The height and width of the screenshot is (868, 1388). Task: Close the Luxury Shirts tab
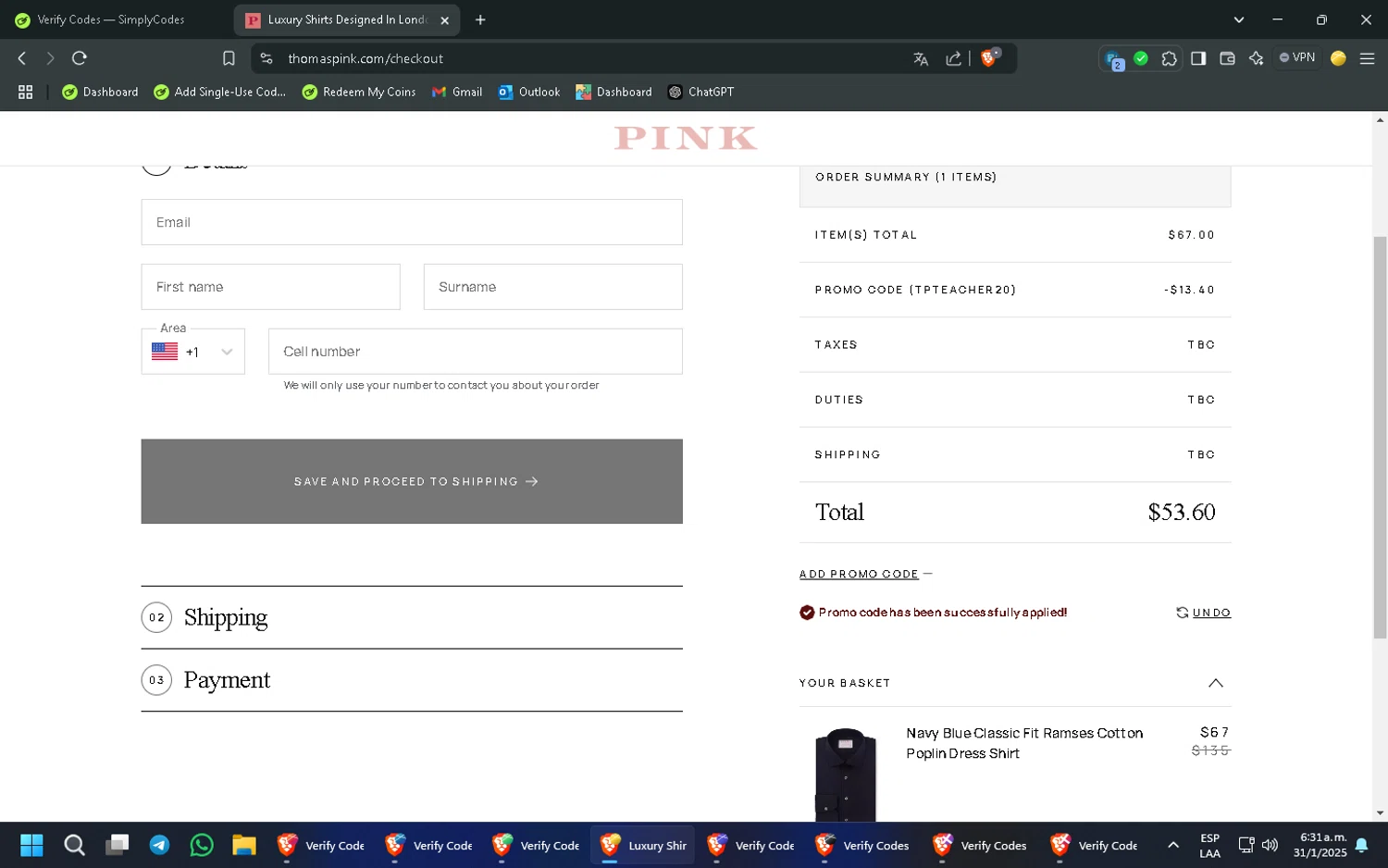click(444, 19)
